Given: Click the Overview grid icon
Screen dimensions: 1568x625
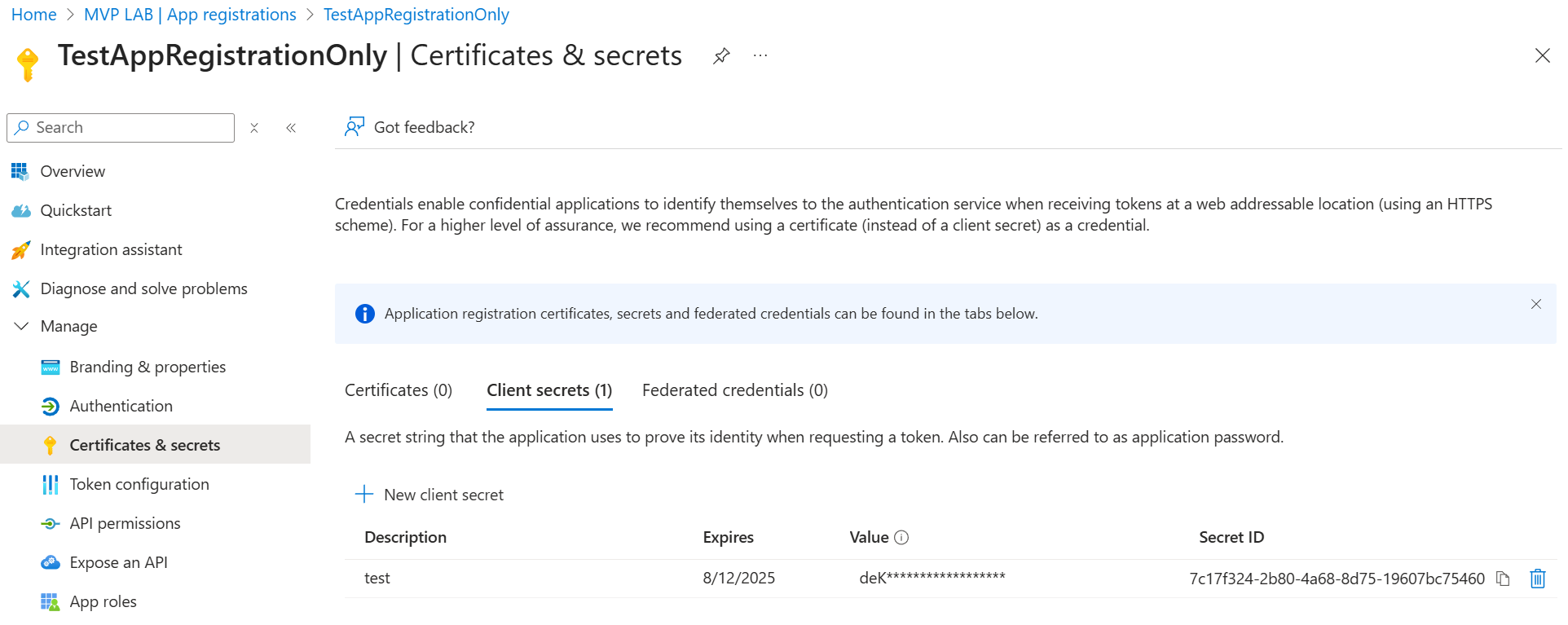Looking at the screenshot, I should (20, 171).
